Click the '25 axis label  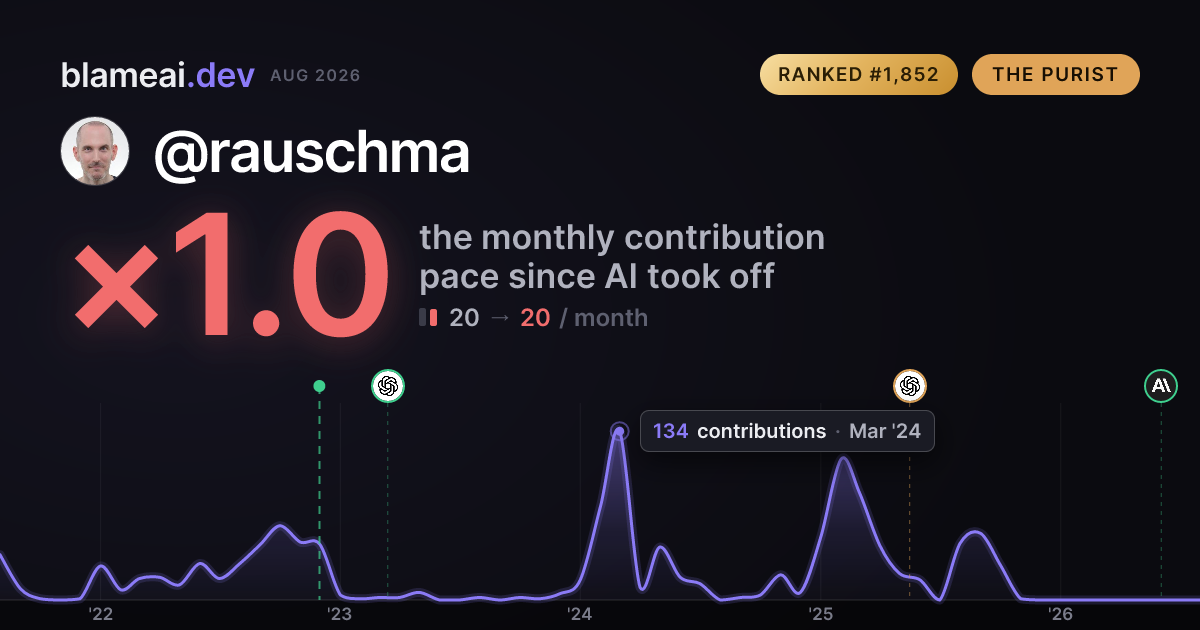821,614
